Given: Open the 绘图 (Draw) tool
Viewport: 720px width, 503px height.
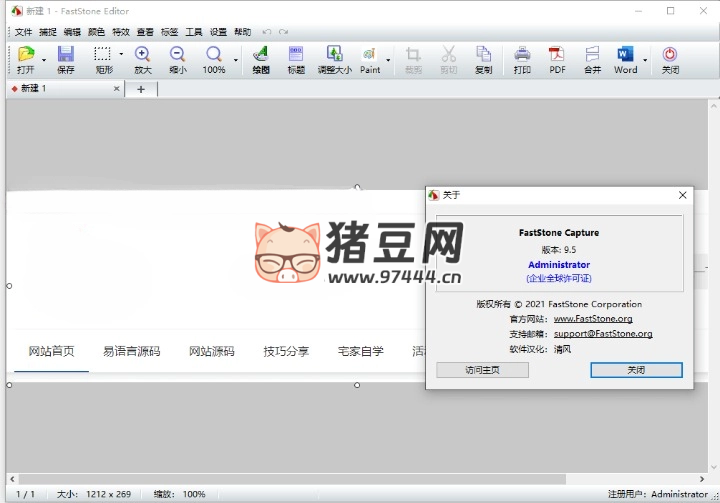Looking at the screenshot, I should [260, 59].
